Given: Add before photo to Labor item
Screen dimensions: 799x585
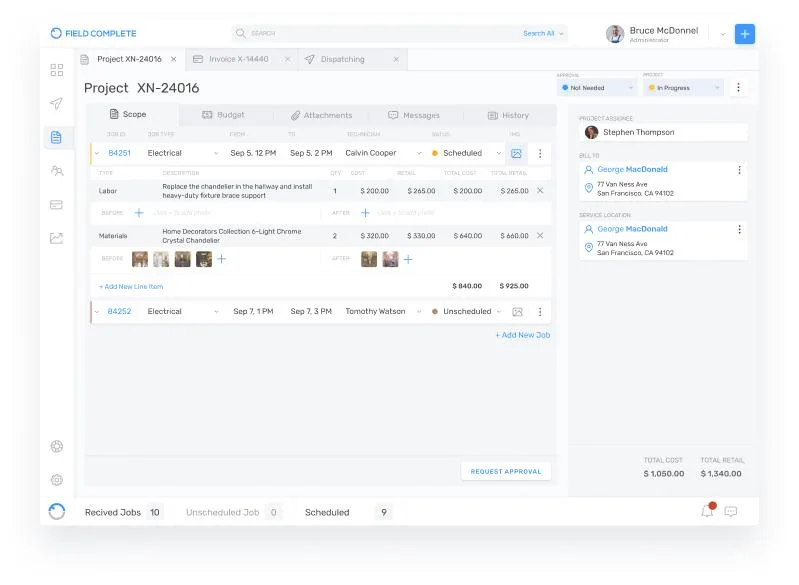Looking at the screenshot, I should click(x=139, y=213).
